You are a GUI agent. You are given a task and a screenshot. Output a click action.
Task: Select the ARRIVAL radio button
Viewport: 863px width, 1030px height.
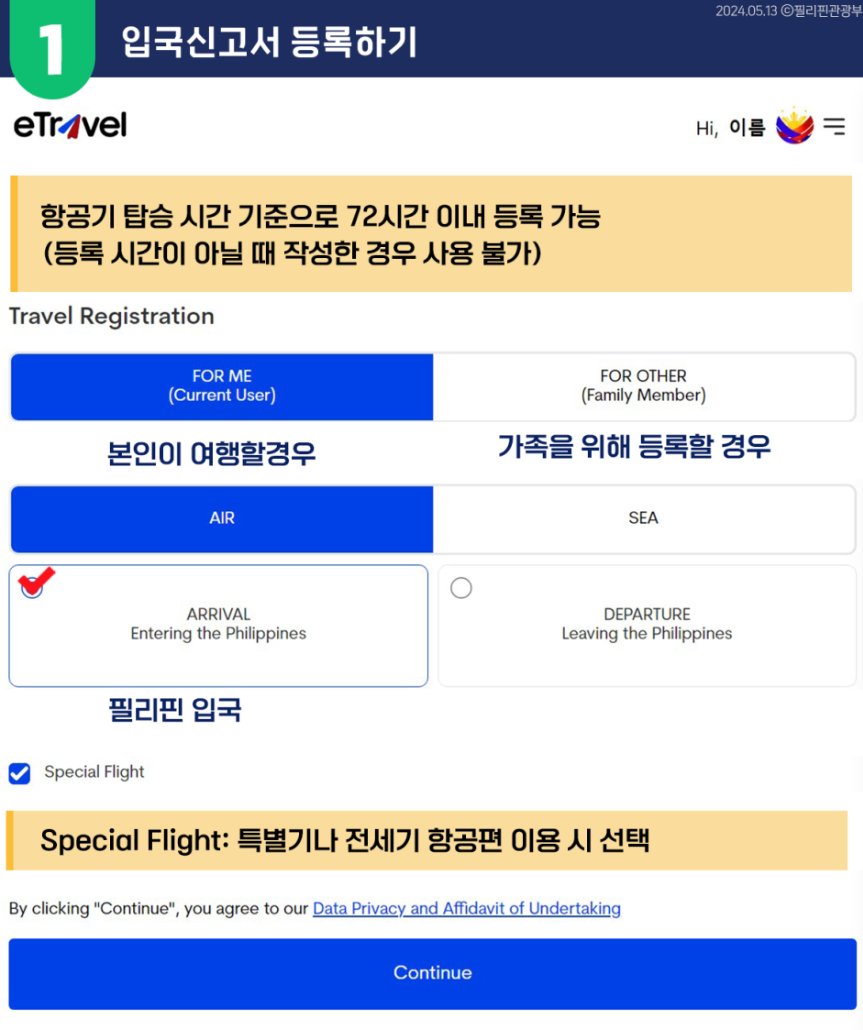32,587
